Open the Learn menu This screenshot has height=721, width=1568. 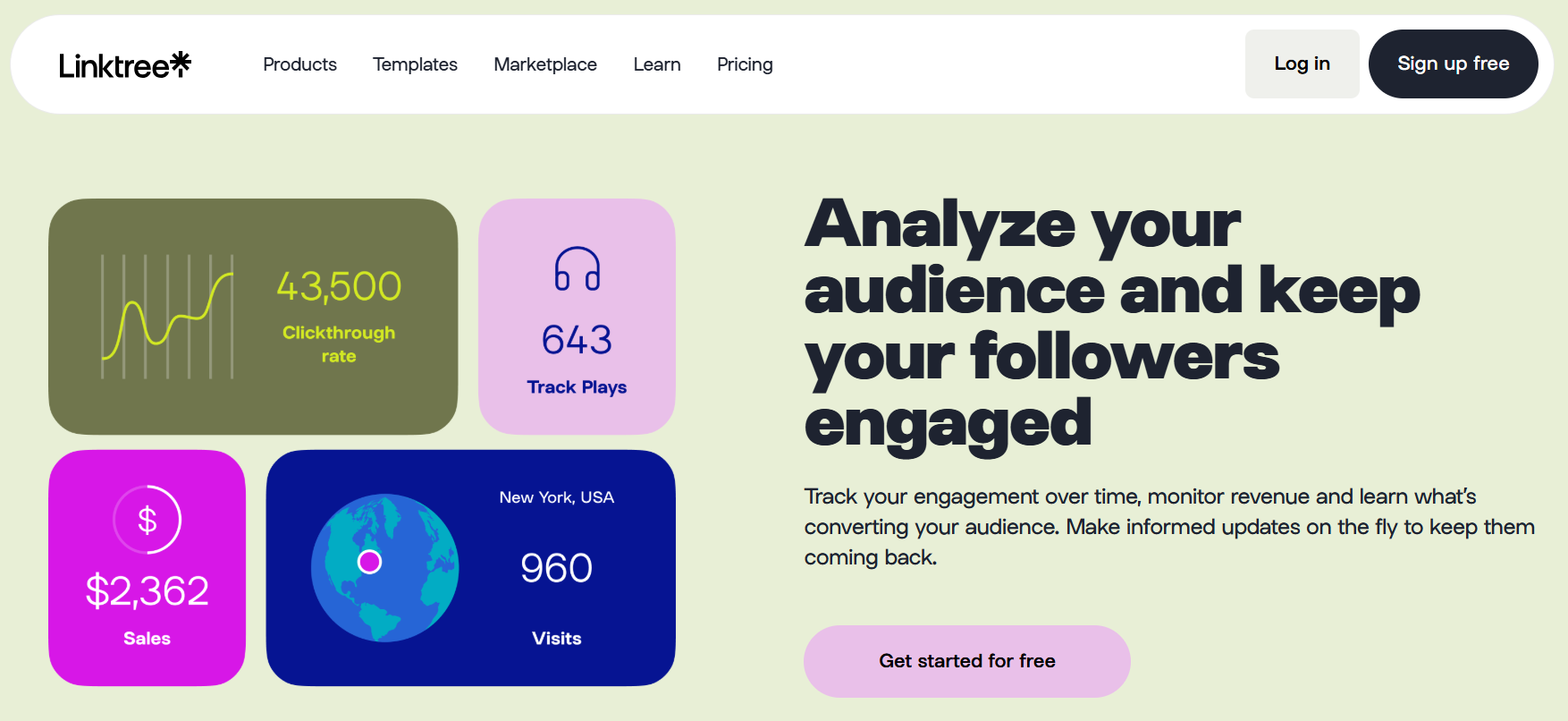pyautogui.click(x=657, y=64)
